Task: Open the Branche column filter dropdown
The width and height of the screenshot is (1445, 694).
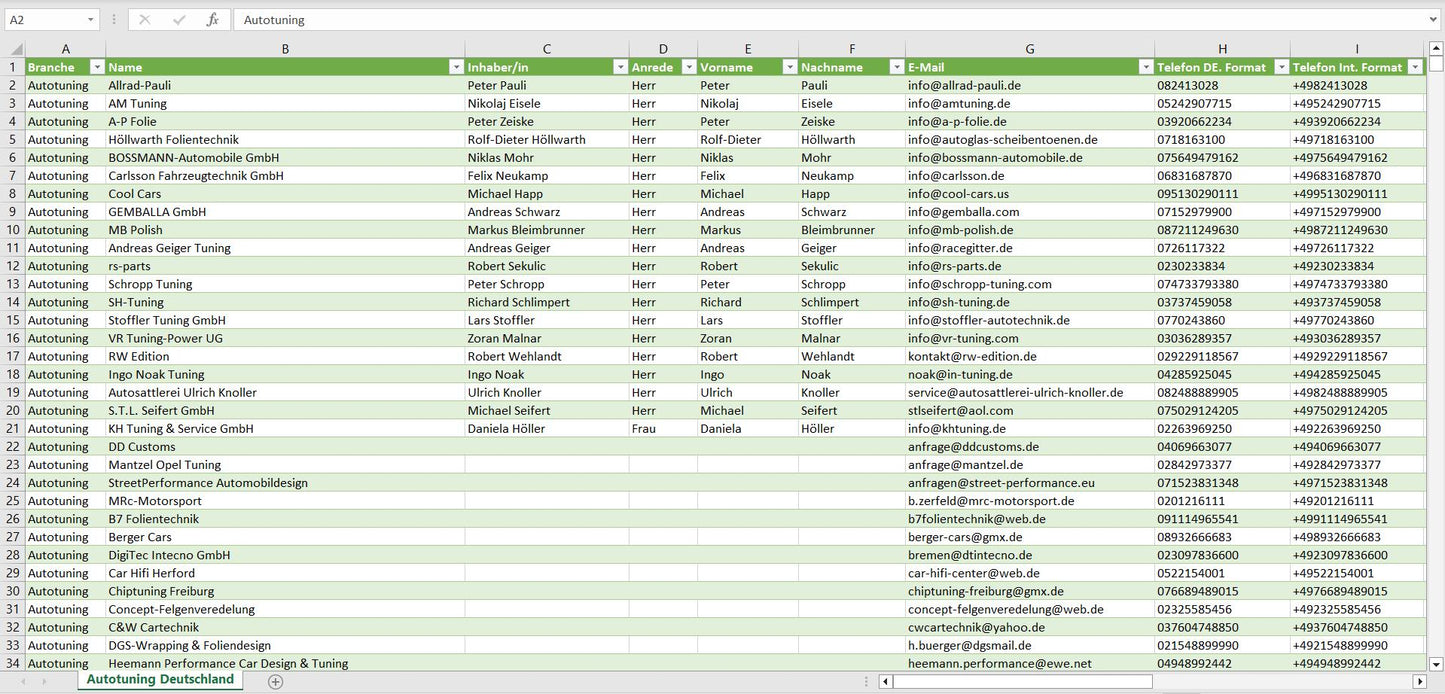Action: [x=97, y=67]
